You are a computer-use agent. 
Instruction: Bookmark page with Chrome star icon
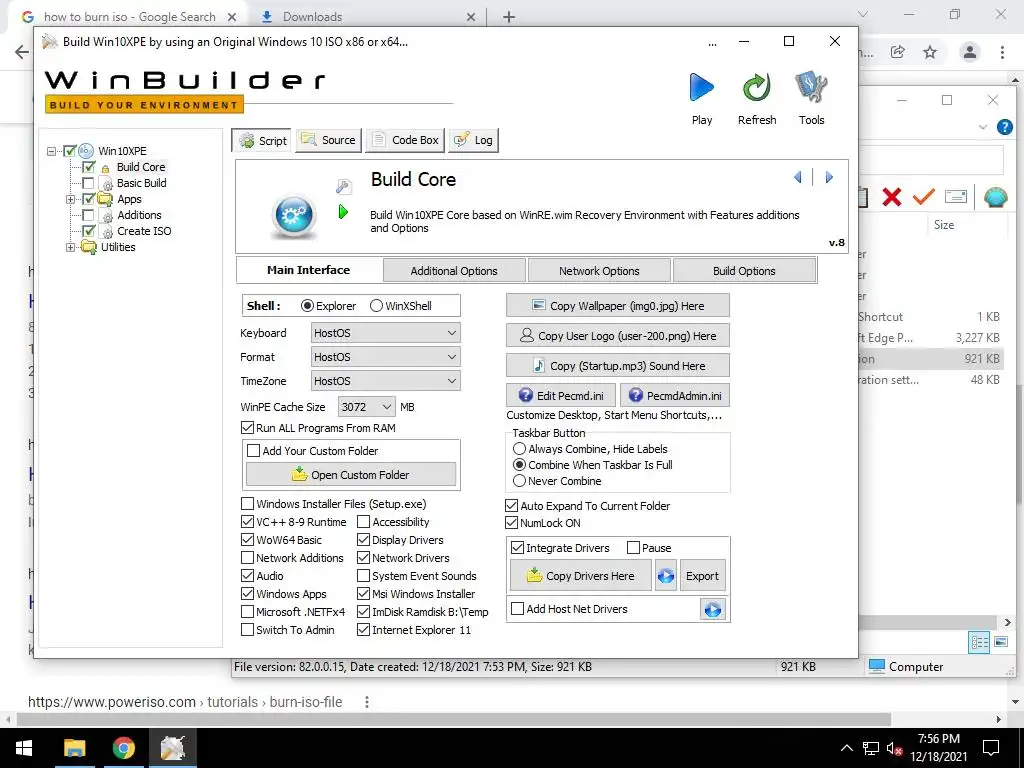click(930, 52)
